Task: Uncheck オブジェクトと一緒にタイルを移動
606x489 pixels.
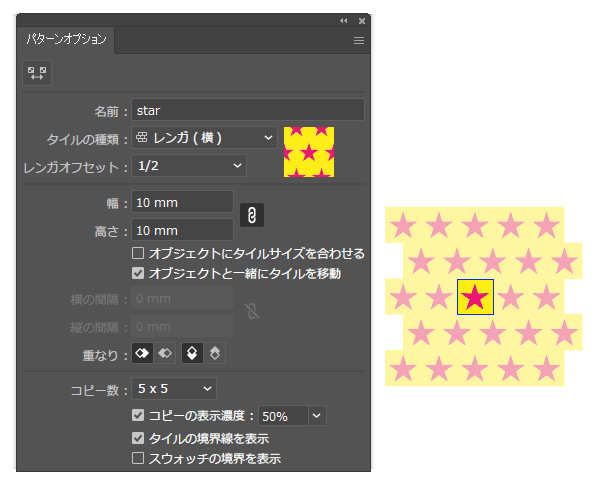Action: click(139, 272)
